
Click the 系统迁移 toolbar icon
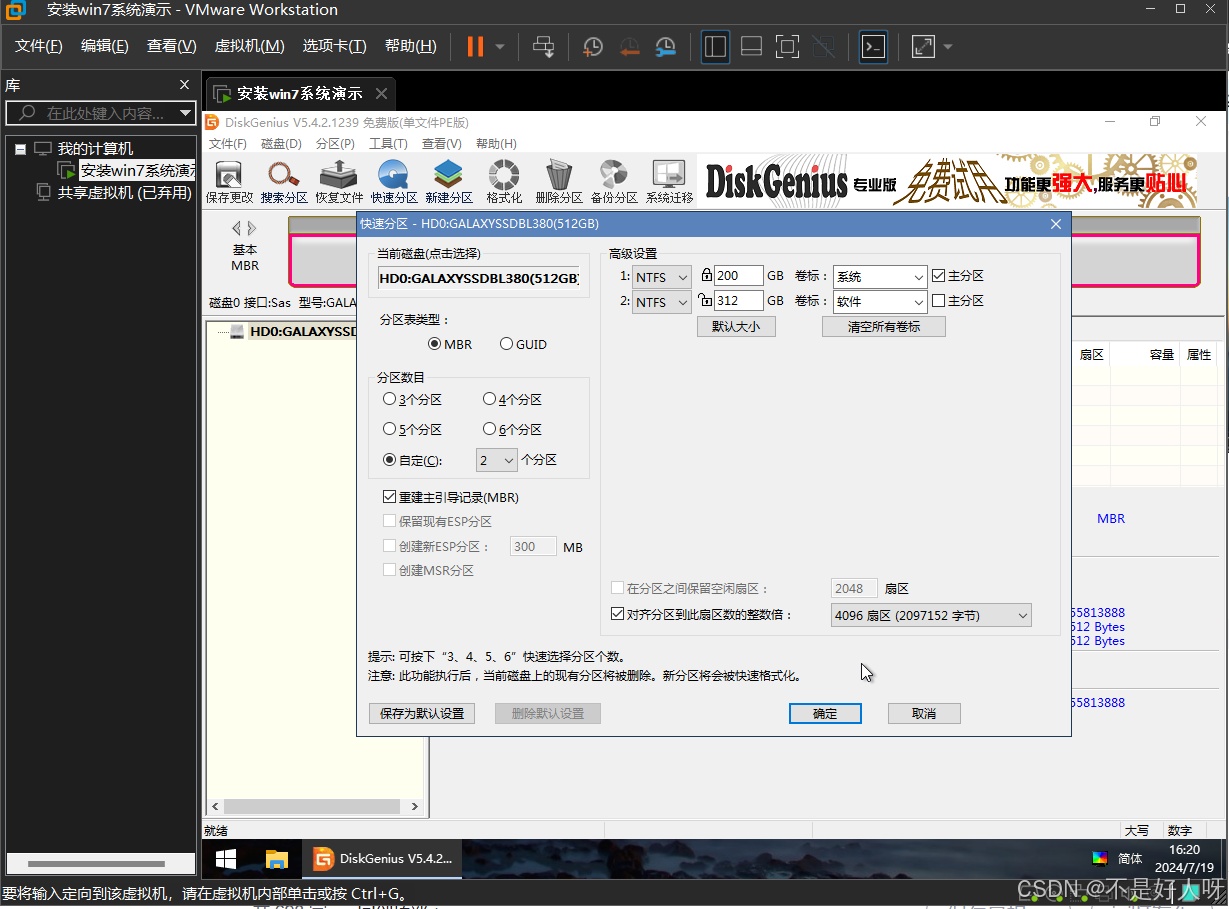click(668, 174)
